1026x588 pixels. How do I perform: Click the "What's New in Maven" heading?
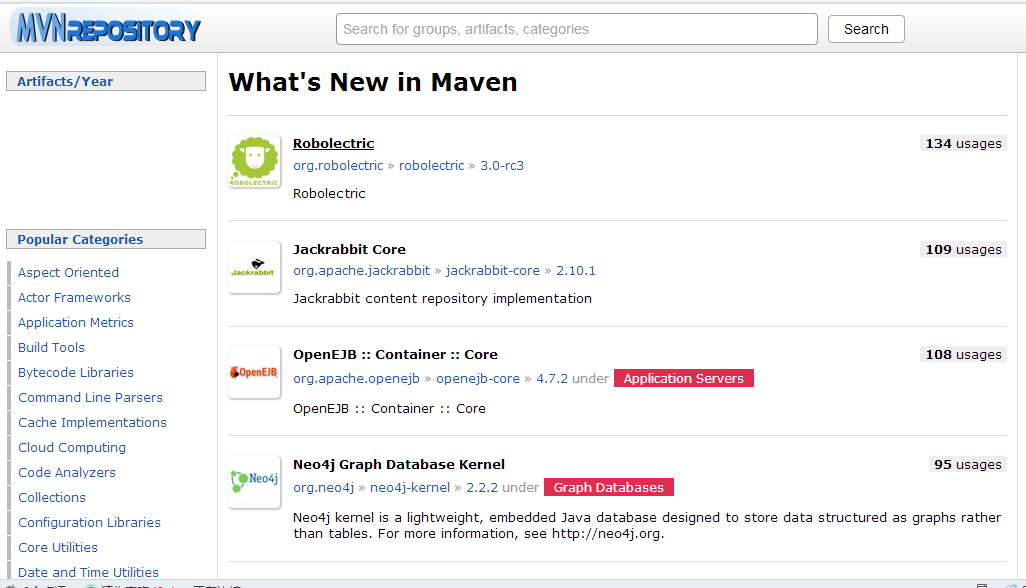[373, 82]
